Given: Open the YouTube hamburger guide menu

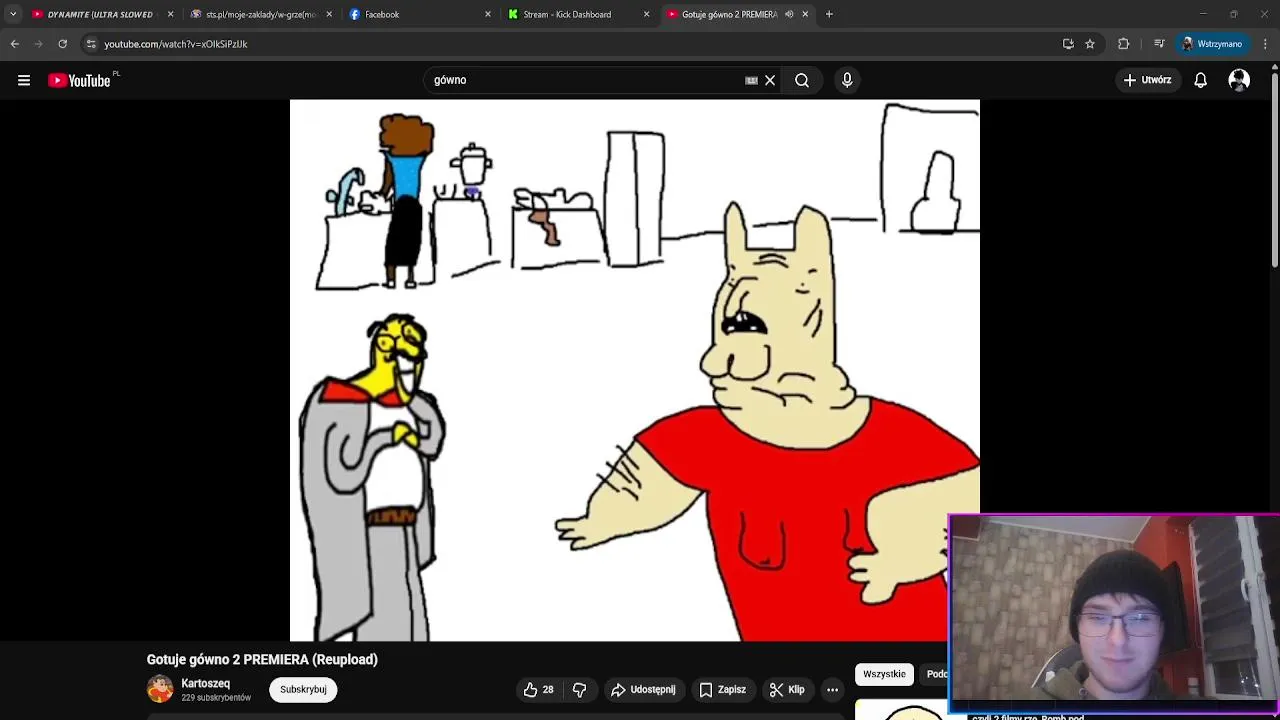Looking at the screenshot, I should coord(24,80).
